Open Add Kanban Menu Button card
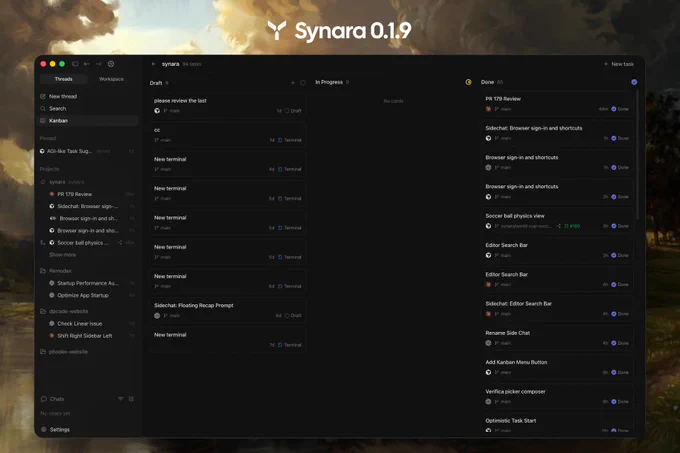The height and width of the screenshot is (453, 680). pyautogui.click(x=557, y=367)
